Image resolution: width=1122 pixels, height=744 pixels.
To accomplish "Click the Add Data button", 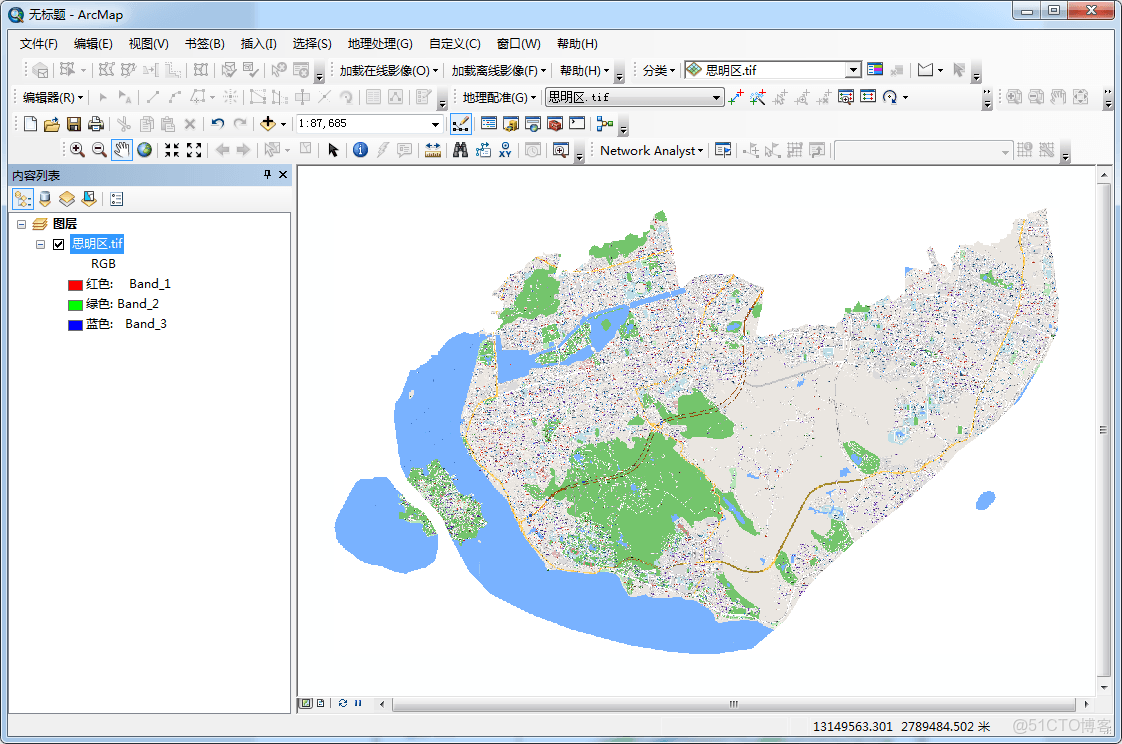I will [x=267, y=124].
